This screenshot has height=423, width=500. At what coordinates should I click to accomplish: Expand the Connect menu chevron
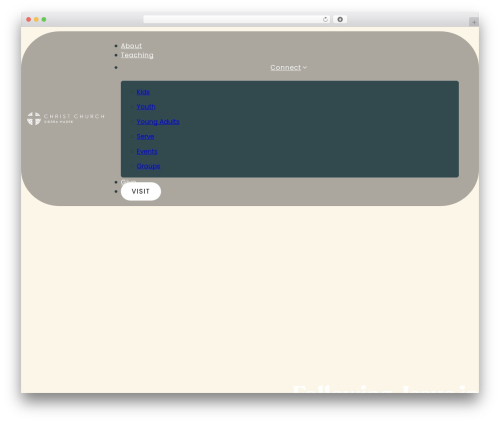point(305,67)
